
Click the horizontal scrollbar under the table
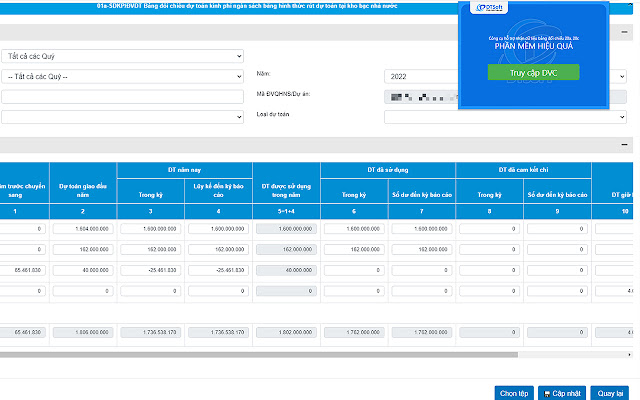click(x=259, y=355)
